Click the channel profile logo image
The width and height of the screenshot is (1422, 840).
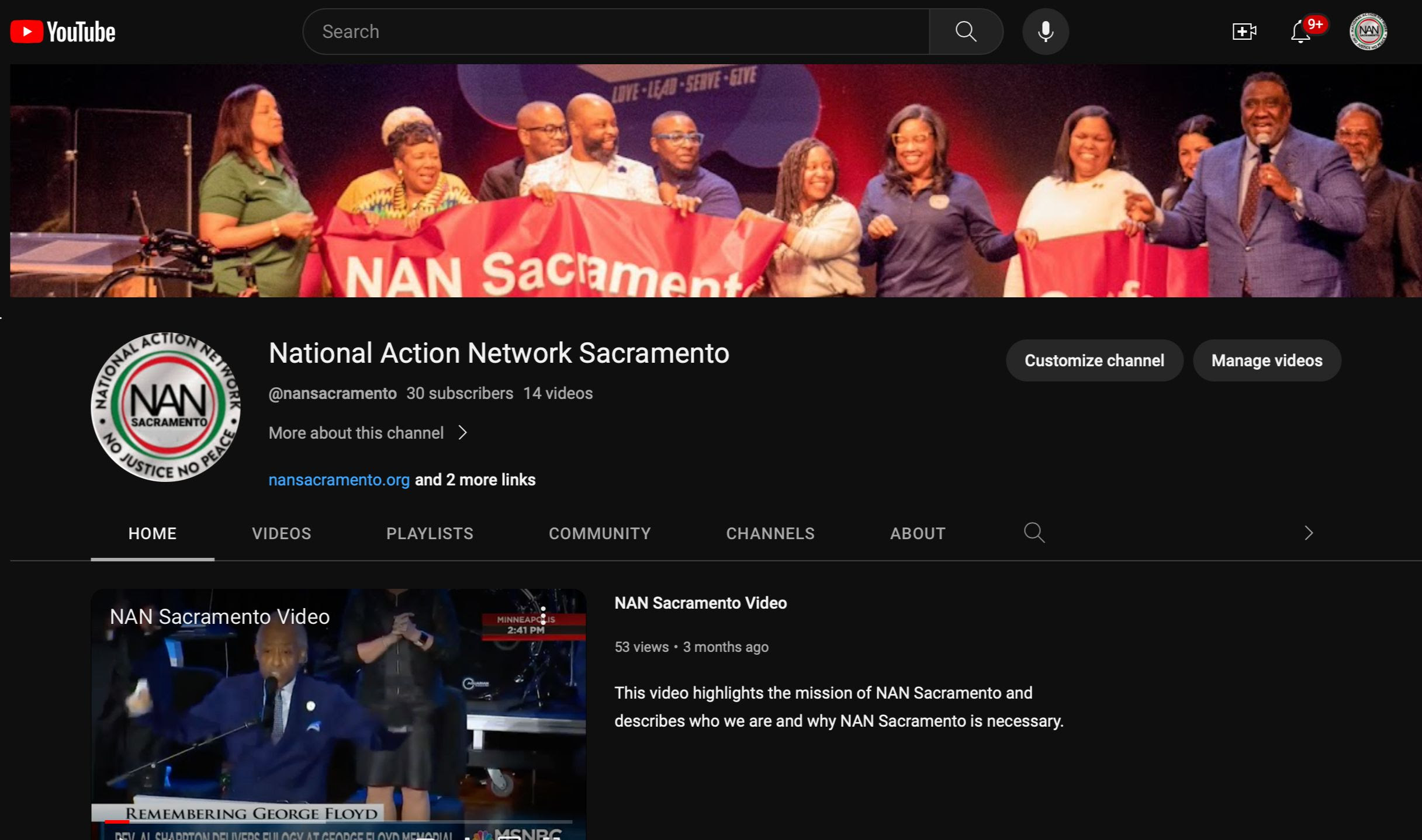166,407
